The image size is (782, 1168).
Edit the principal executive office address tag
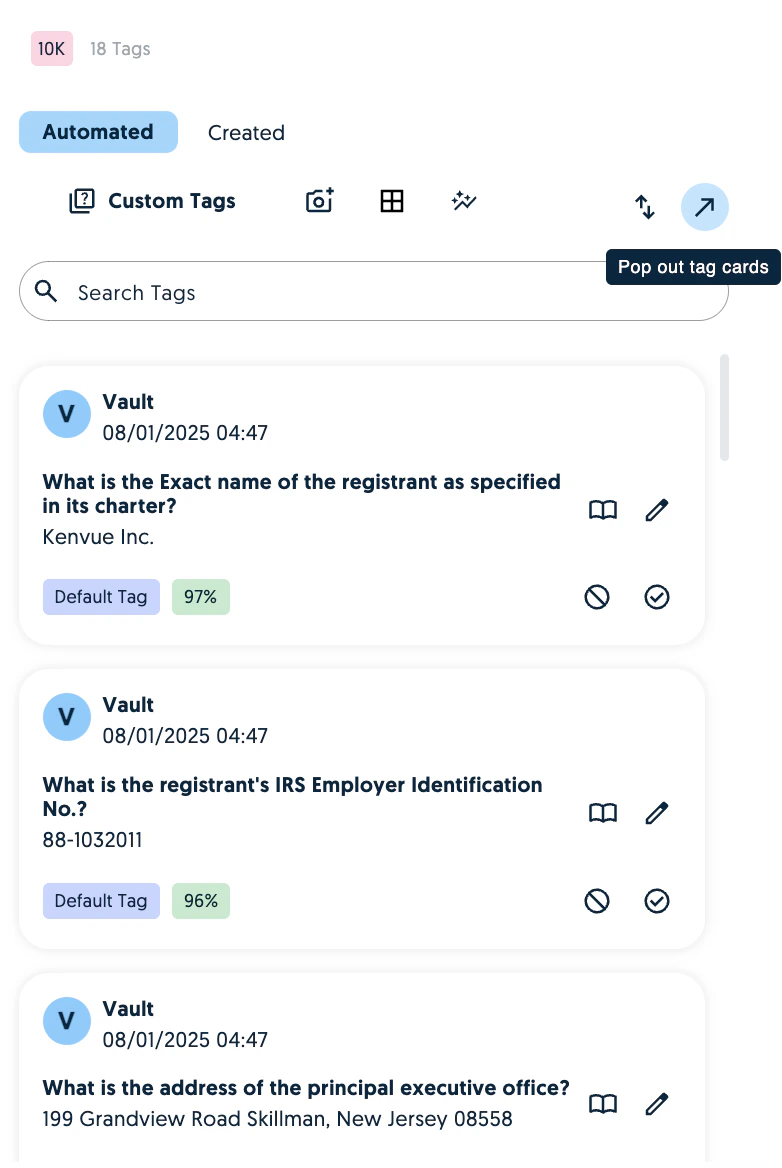656,1103
